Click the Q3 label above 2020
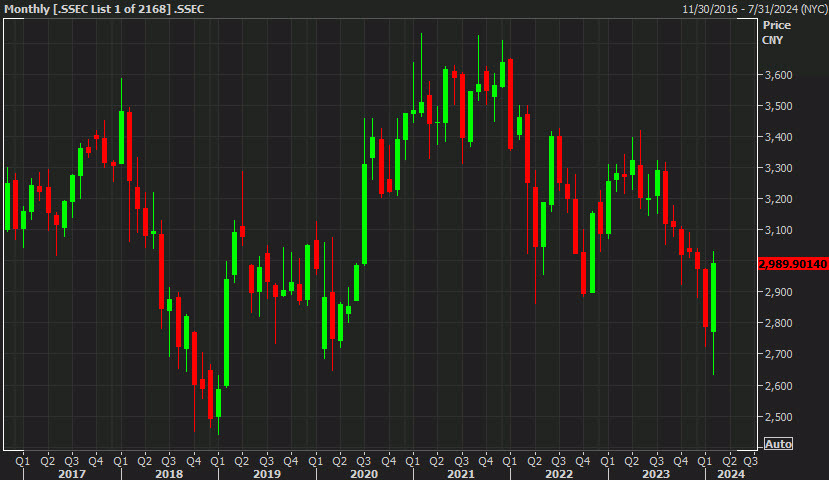 point(364,461)
